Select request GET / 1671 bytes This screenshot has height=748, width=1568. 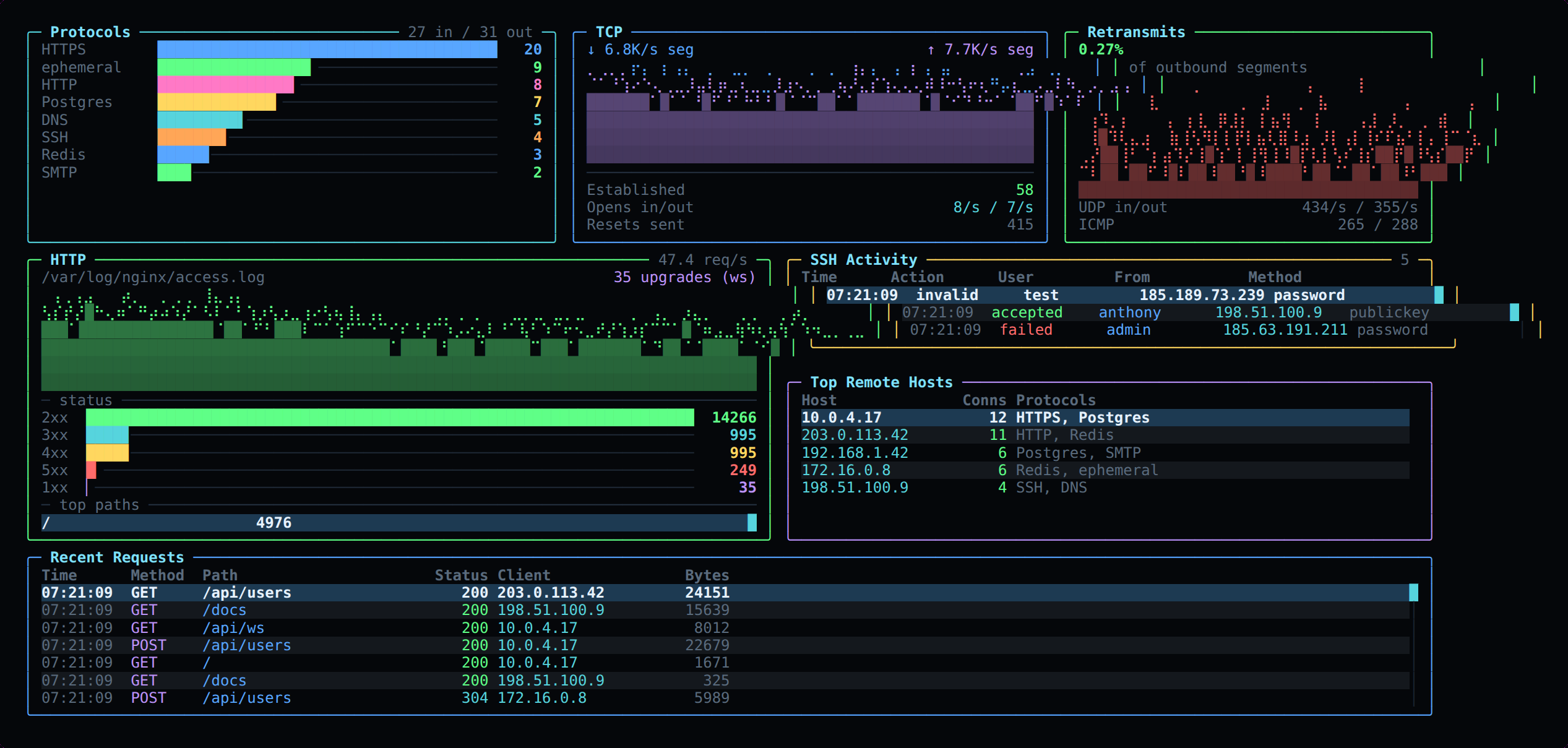pos(725,663)
